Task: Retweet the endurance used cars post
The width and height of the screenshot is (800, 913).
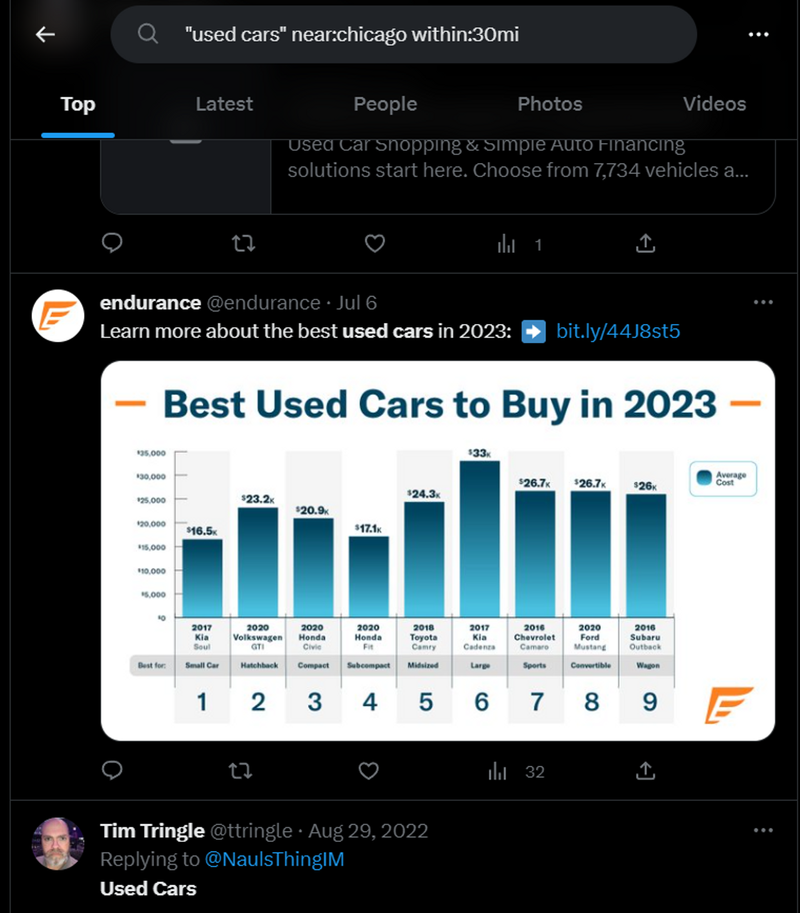Action: pyautogui.click(x=240, y=771)
